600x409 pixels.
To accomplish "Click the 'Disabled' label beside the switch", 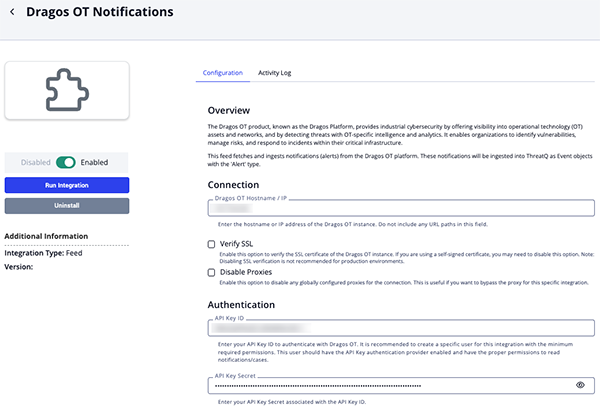I will [x=36, y=162].
